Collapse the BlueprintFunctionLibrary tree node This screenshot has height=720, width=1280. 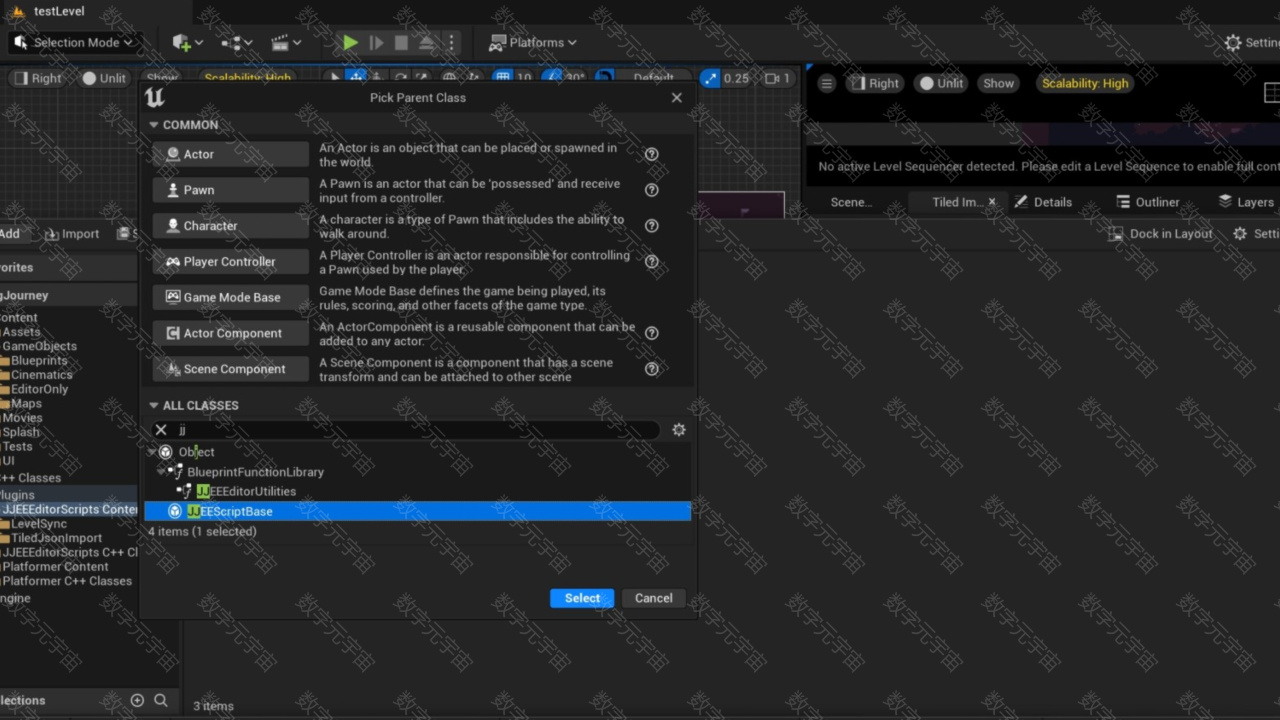[x=161, y=472]
